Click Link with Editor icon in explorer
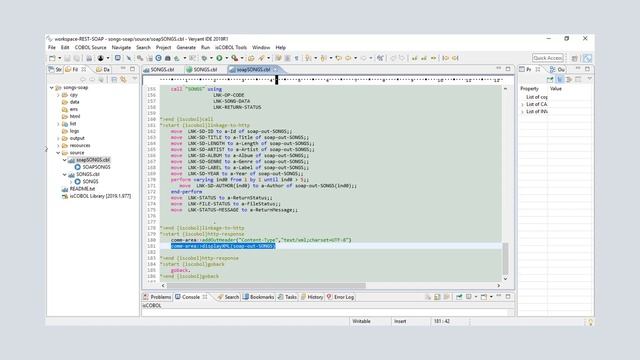Screen dimensions: 640x360 coord(123,80)
